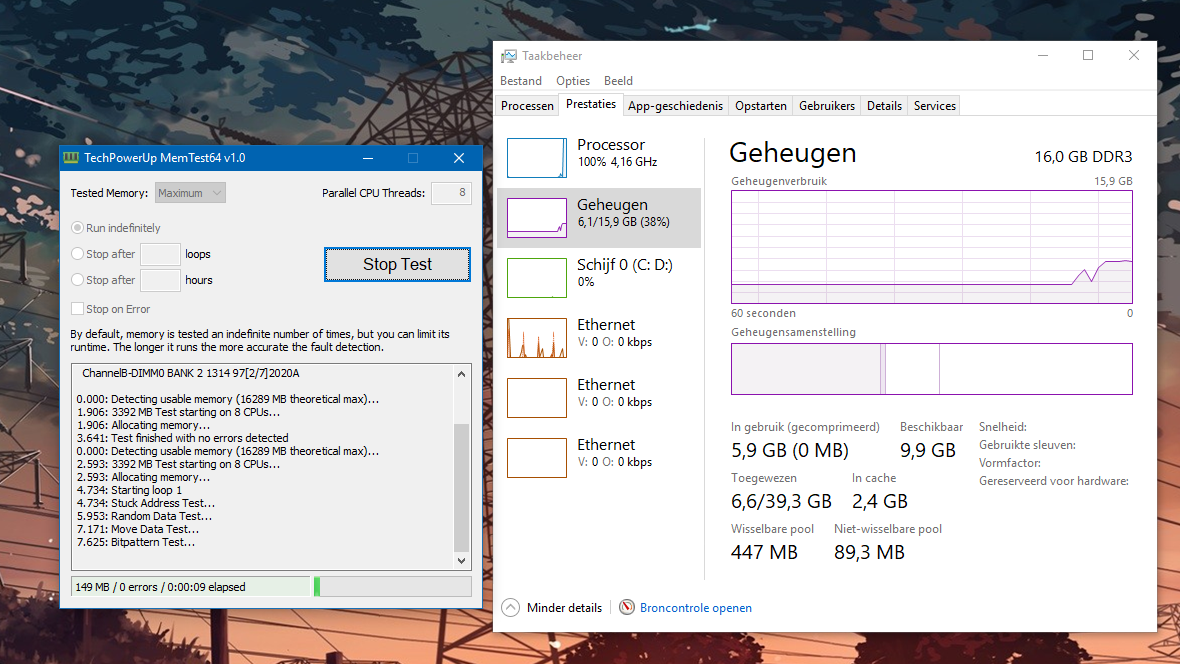Minimize the Taakbeheer window
The width and height of the screenshot is (1180, 664).
1043,56
